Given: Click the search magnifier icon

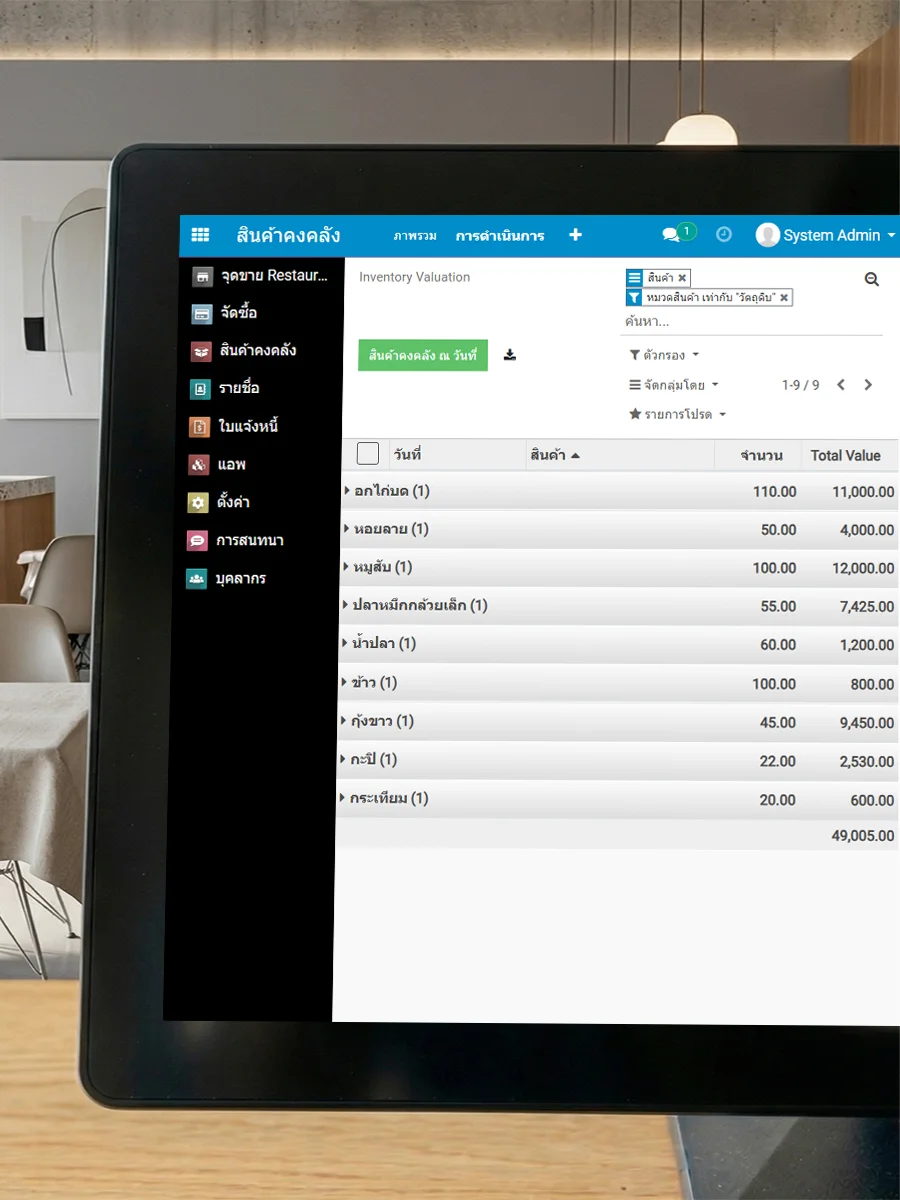Looking at the screenshot, I should pos(871,280).
